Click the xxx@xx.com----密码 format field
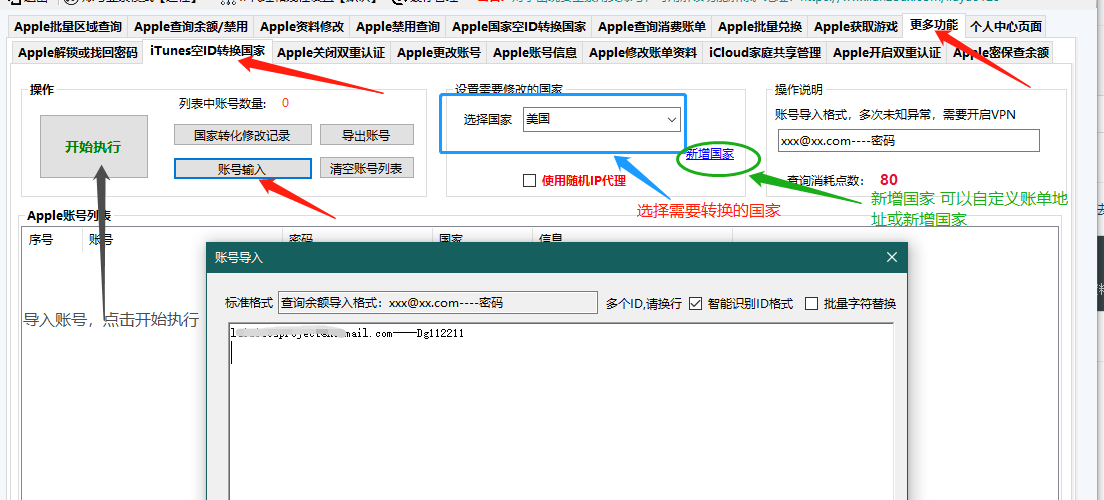 tap(908, 140)
